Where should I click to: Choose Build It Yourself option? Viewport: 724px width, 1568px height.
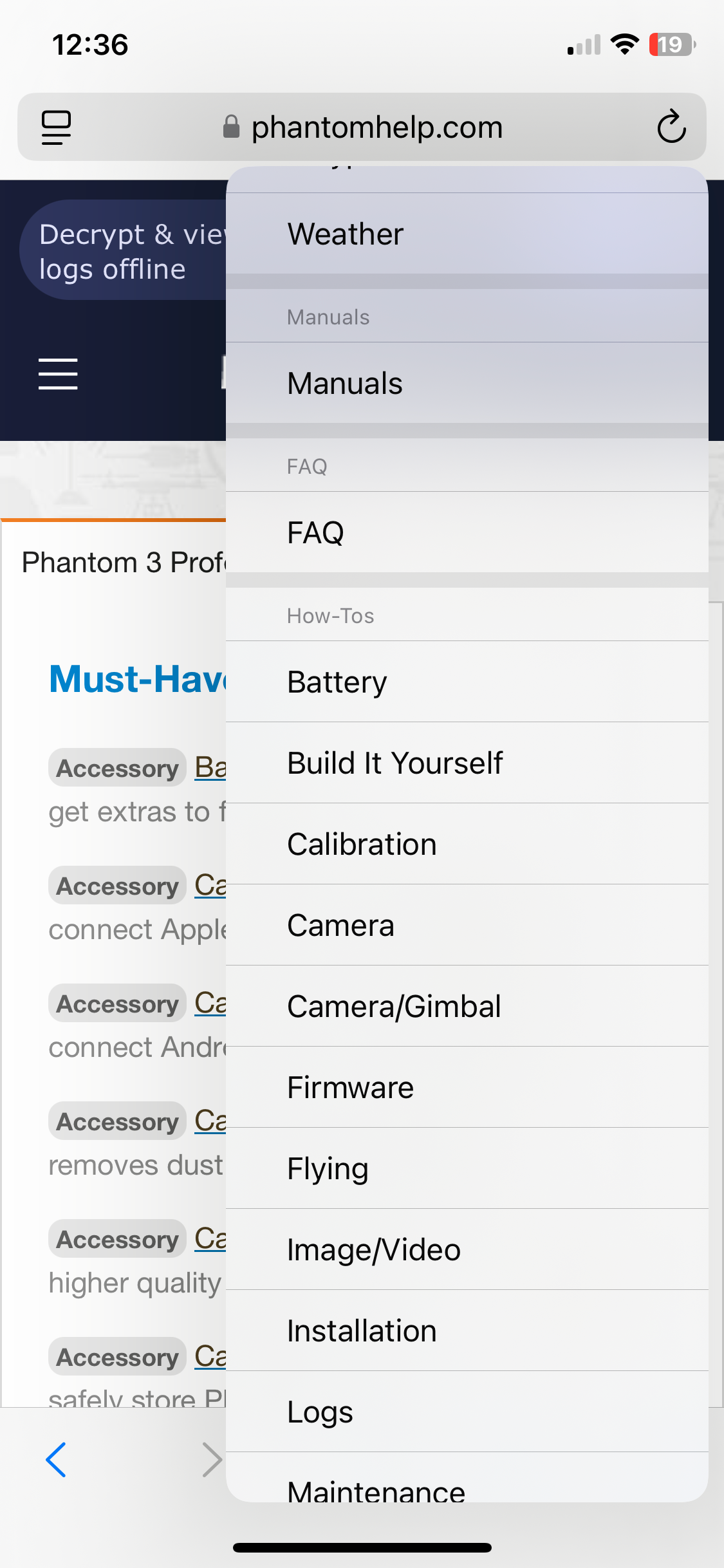pos(467,763)
